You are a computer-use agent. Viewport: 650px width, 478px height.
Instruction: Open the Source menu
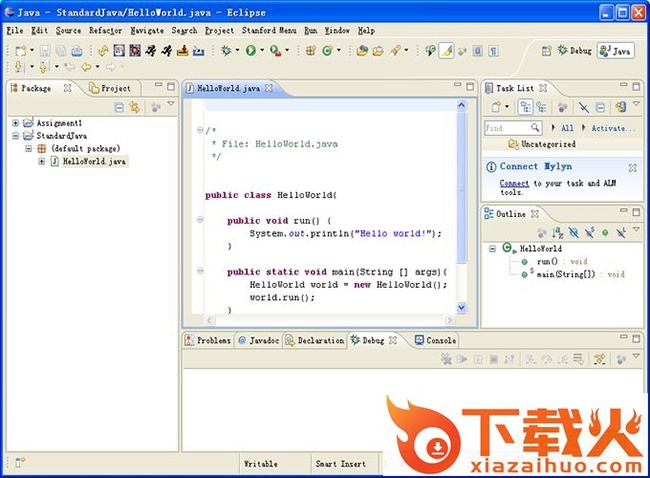tap(68, 31)
